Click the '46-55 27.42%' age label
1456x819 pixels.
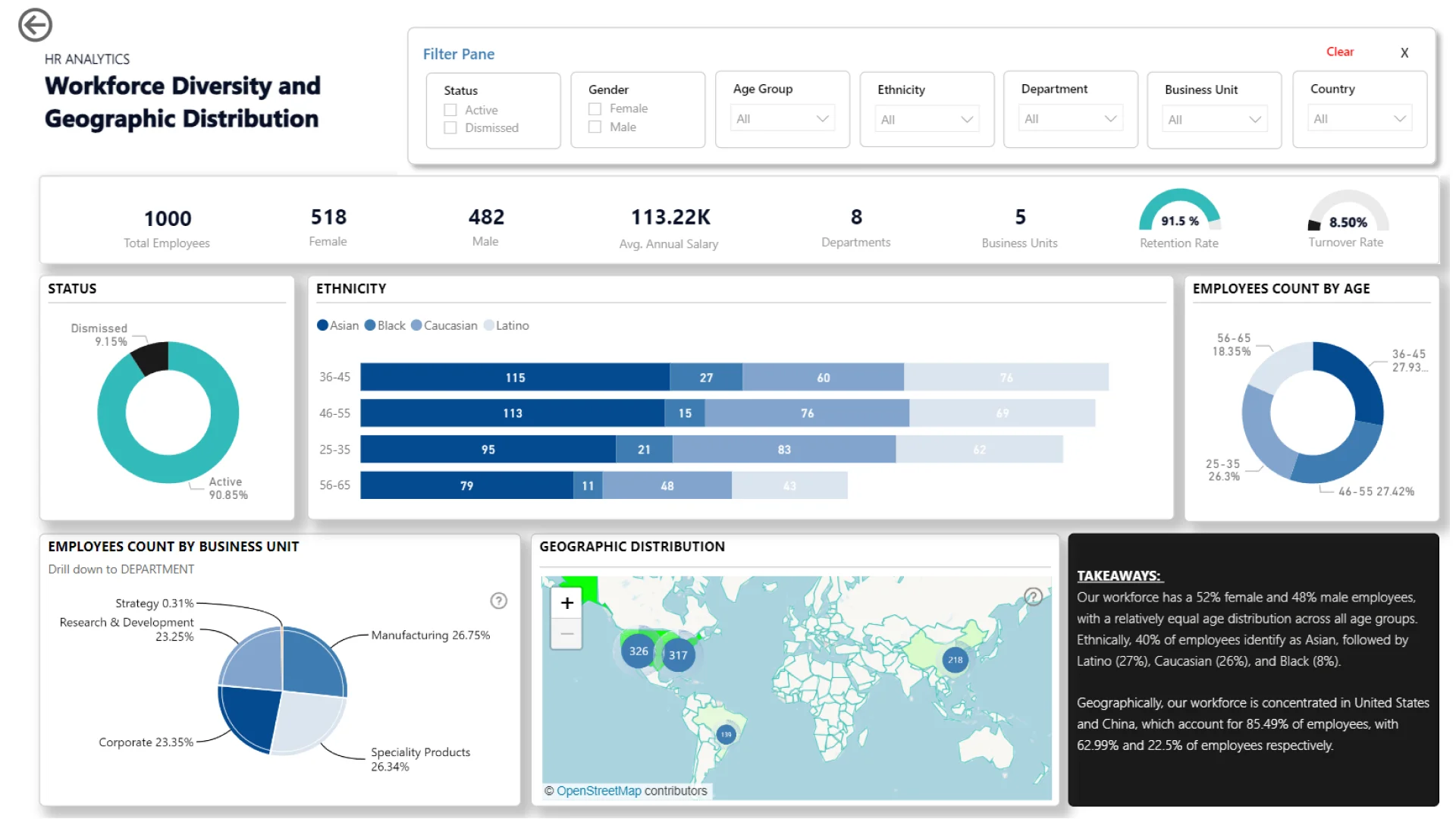pos(1376,491)
